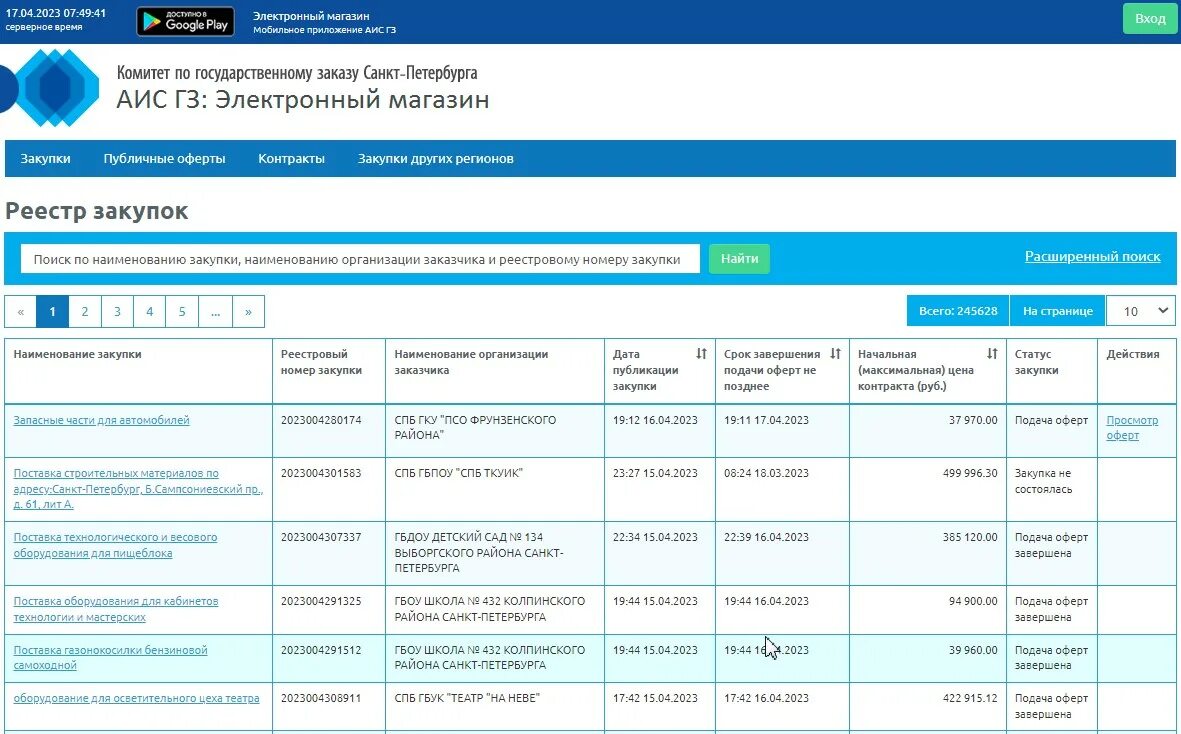
Task: Click price value 422 915.12
Action: point(969,699)
